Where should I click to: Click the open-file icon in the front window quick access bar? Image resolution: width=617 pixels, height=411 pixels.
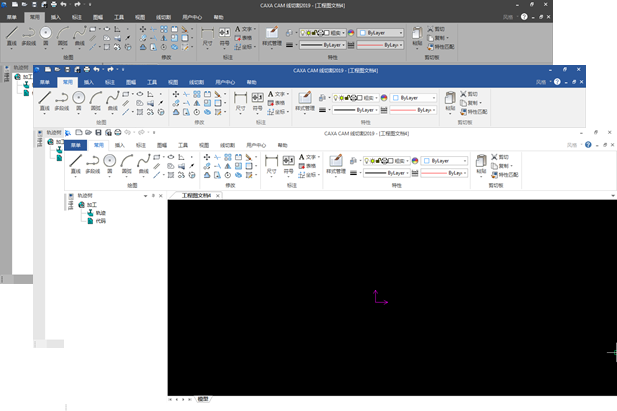point(89,132)
